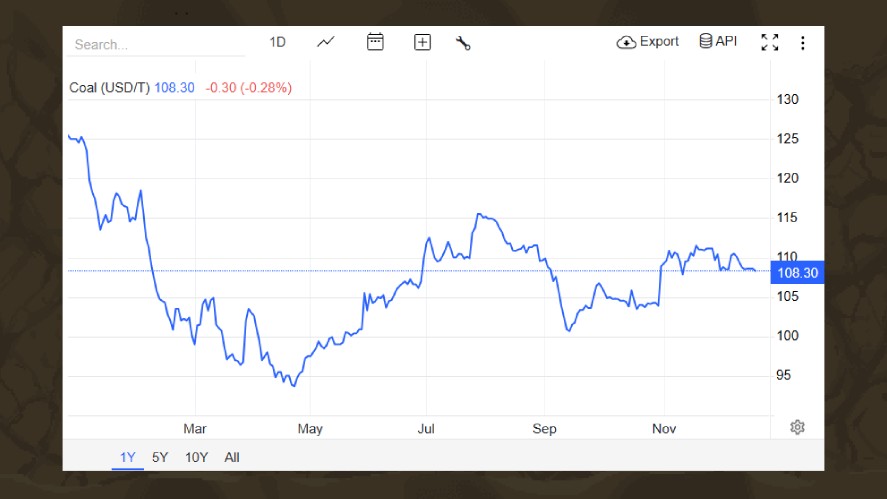Viewport: 887px width, 499px height.
Task: Click the 120 price axis label
Action: click(787, 178)
